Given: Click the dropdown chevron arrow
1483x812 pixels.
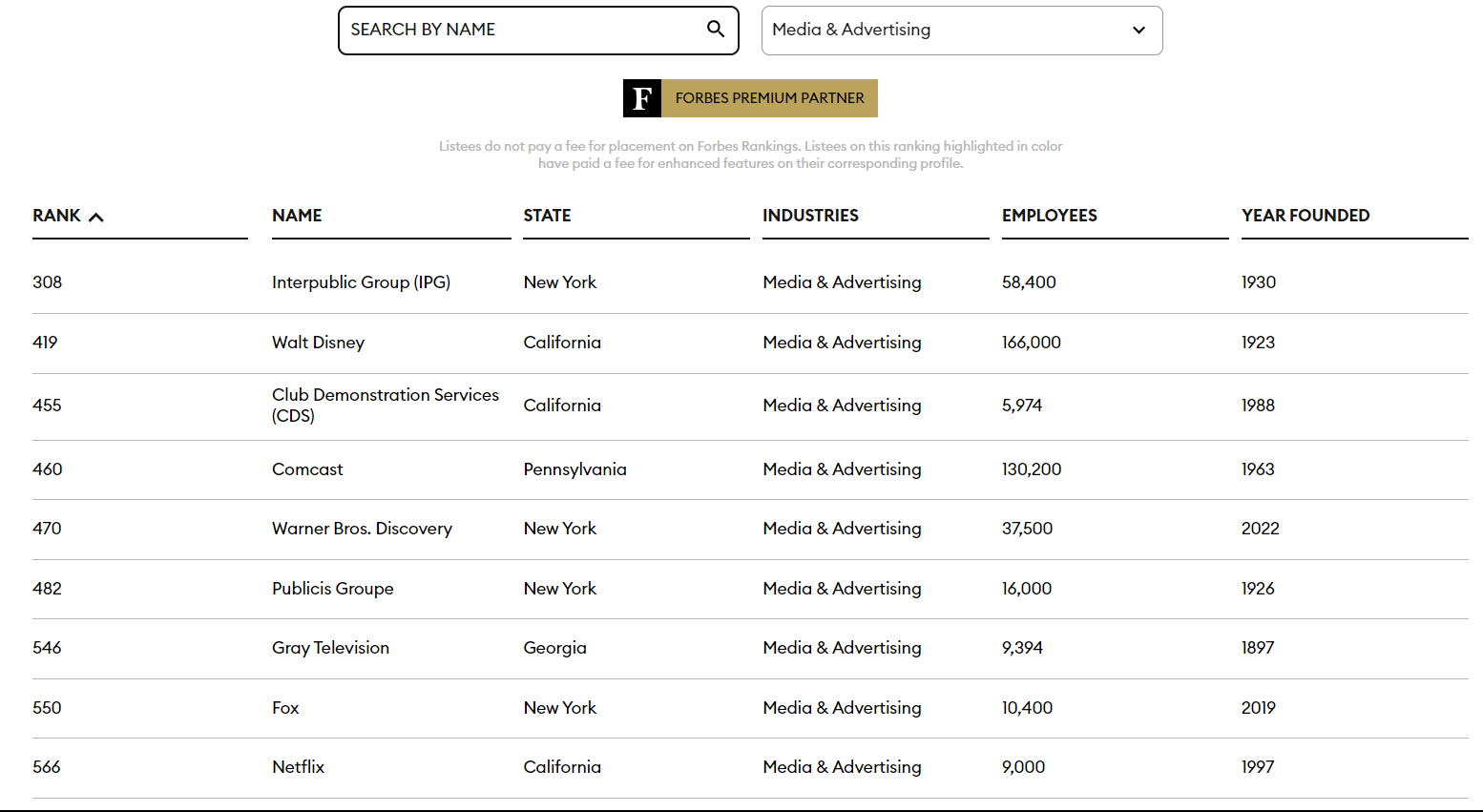Looking at the screenshot, I should [x=1138, y=31].
